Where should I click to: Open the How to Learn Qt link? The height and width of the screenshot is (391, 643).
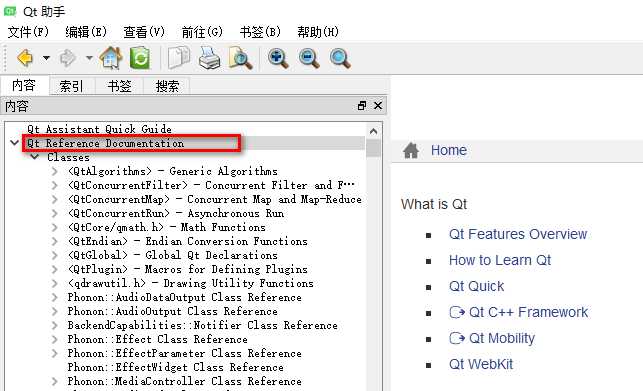[x=500, y=260]
